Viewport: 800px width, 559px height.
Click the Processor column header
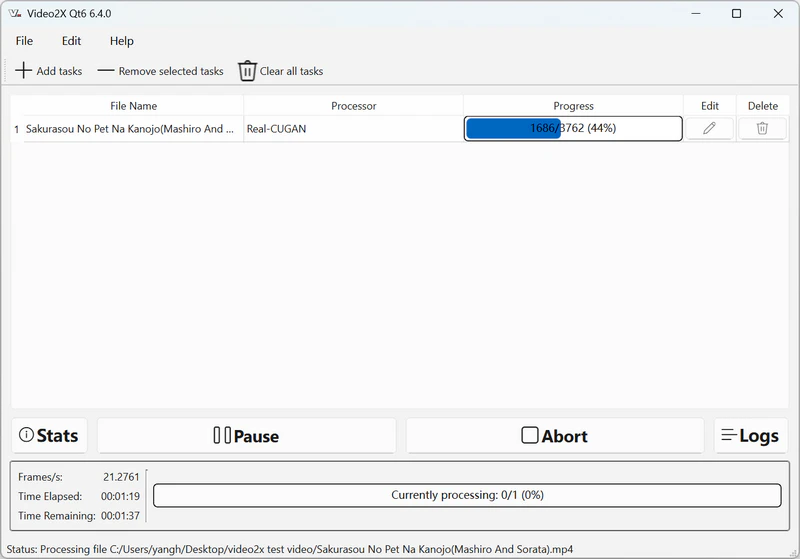[353, 105]
